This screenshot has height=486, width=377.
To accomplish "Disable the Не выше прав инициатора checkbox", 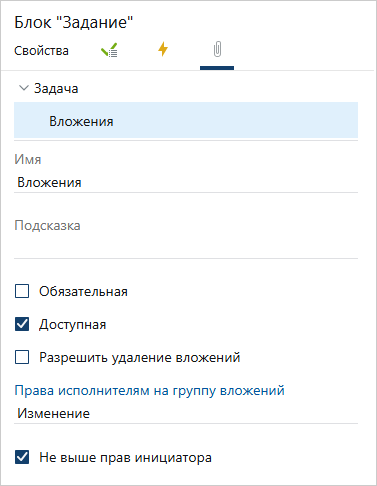I will click(22, 457).
